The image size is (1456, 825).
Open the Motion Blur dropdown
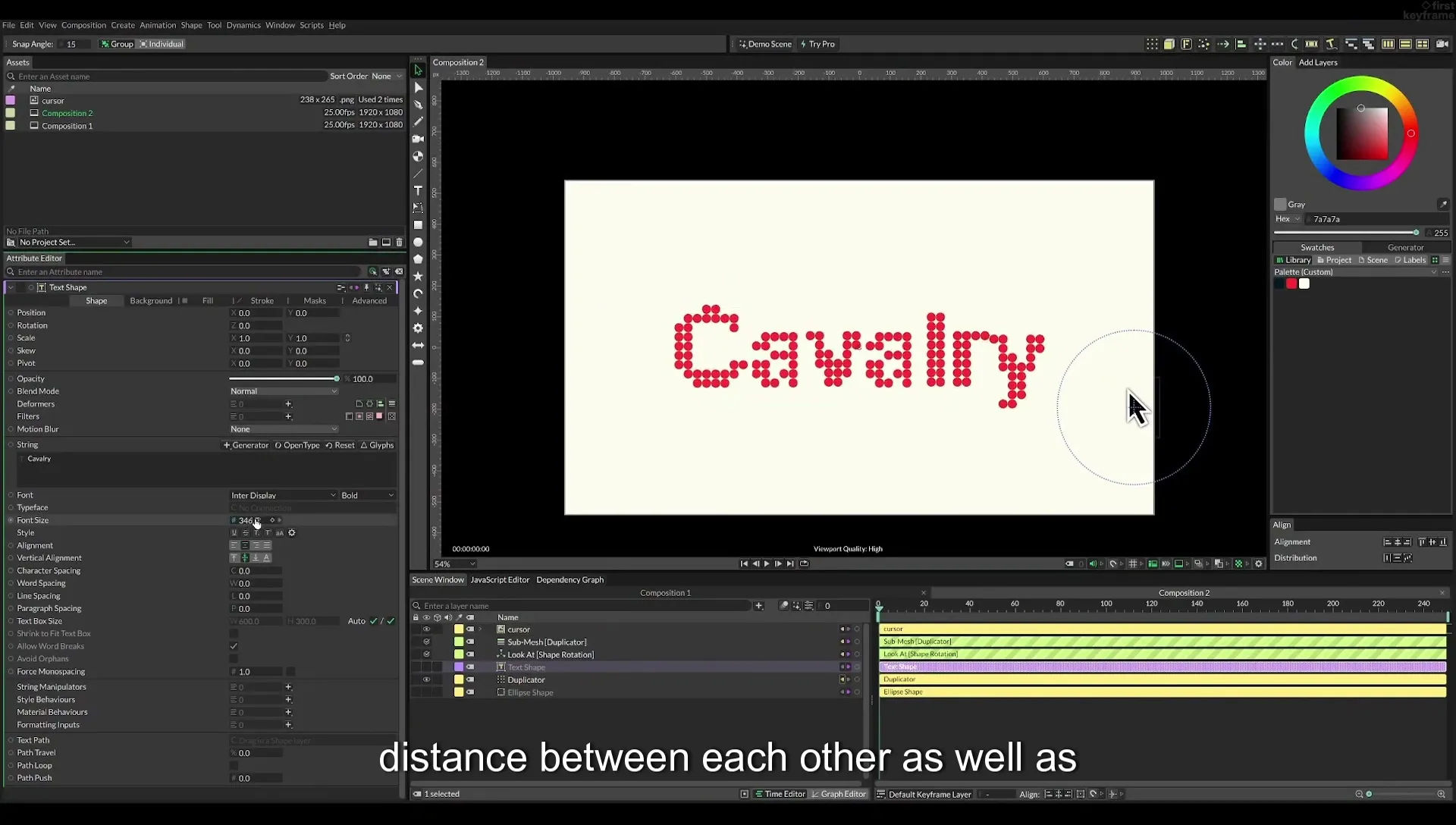(284, 429)
